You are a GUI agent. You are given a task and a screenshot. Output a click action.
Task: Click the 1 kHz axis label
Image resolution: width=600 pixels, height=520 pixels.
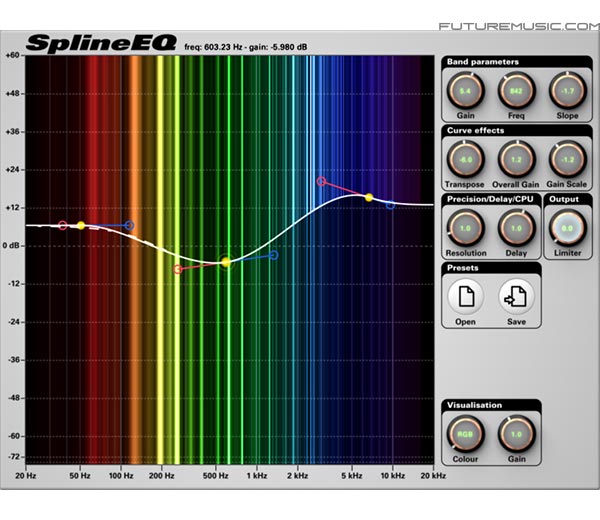click(x=257, y=476)
